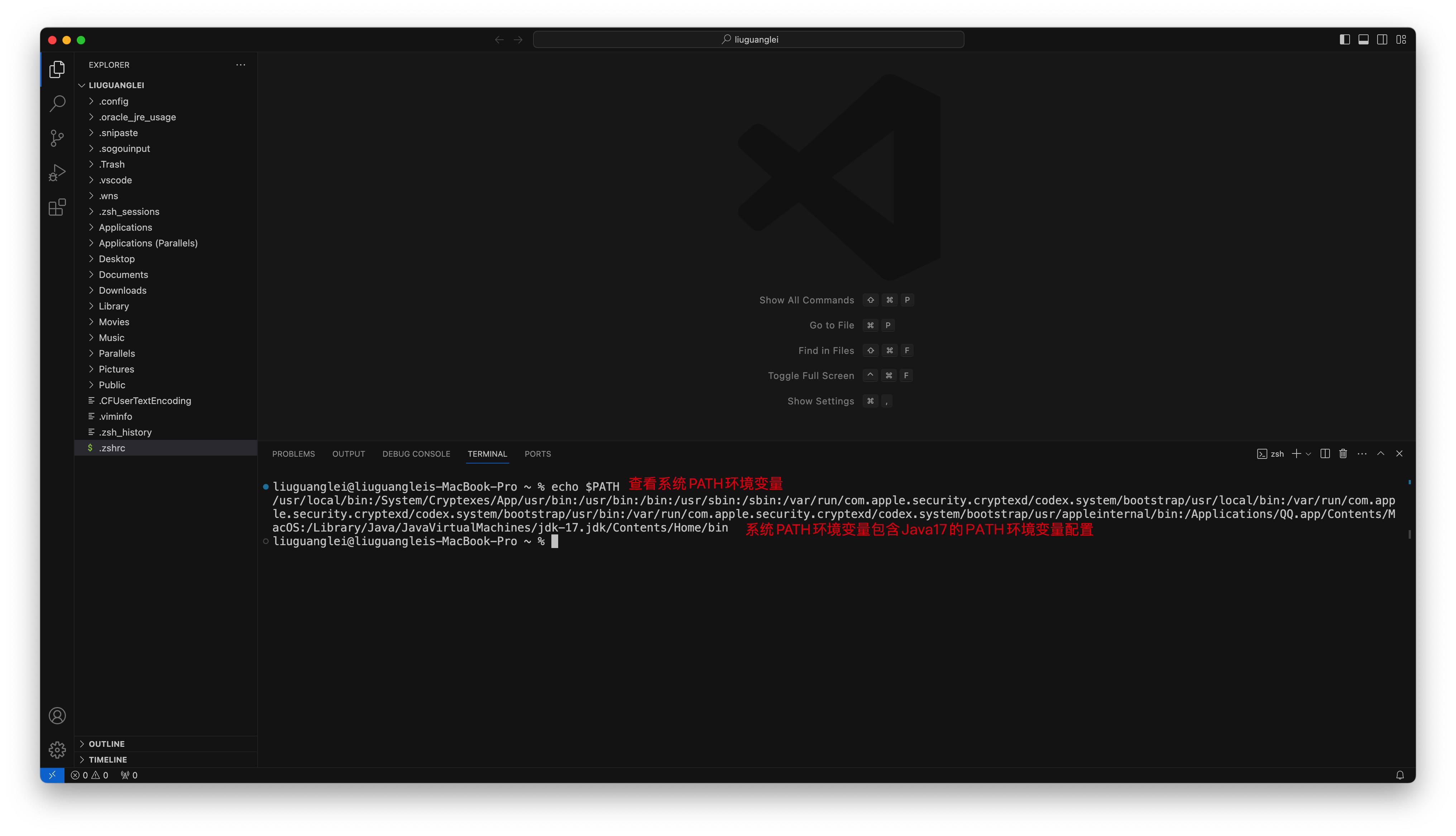Open terminal panel more actions ellipsis
The image size is (1456, 836).
pos(1362,453)
